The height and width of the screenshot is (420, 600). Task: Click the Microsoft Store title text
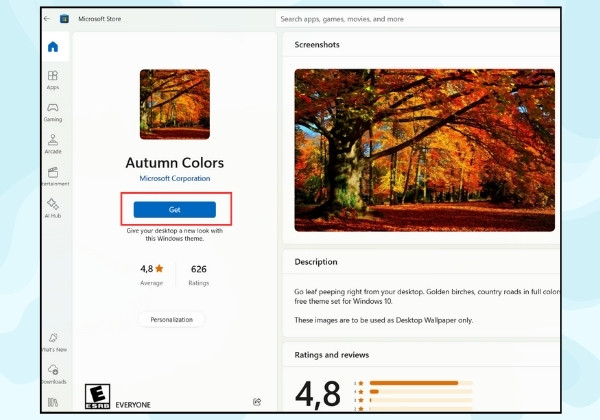pos(99,19)
